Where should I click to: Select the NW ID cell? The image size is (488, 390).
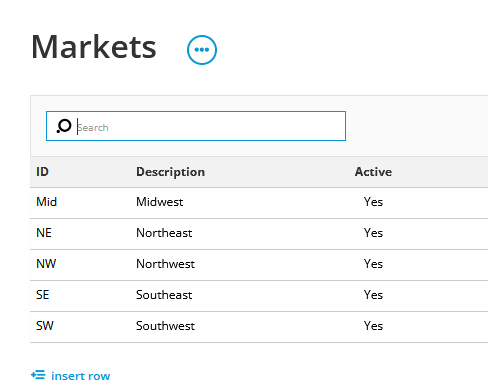46,264
